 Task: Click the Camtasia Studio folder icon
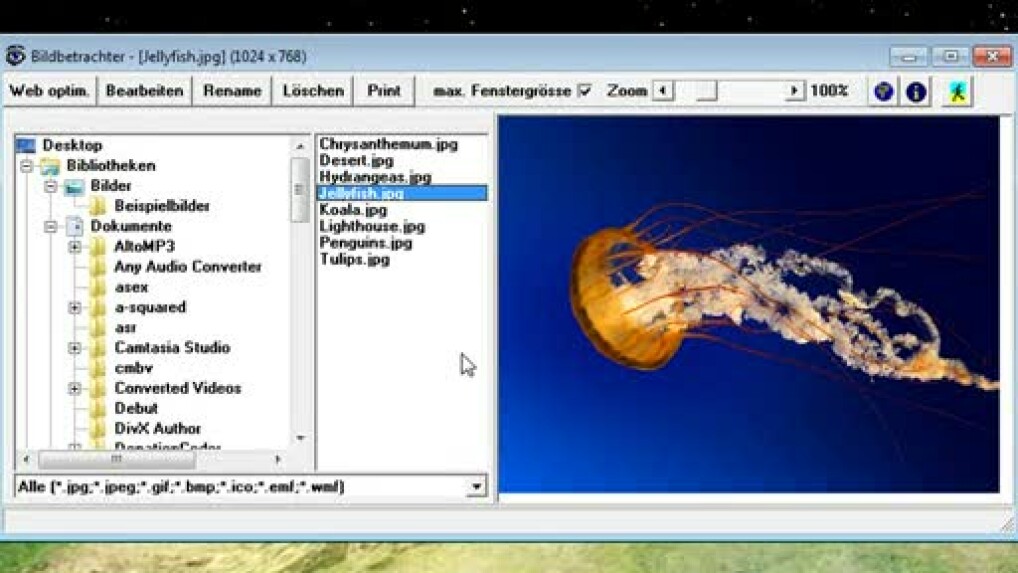[x=98, y=348]
